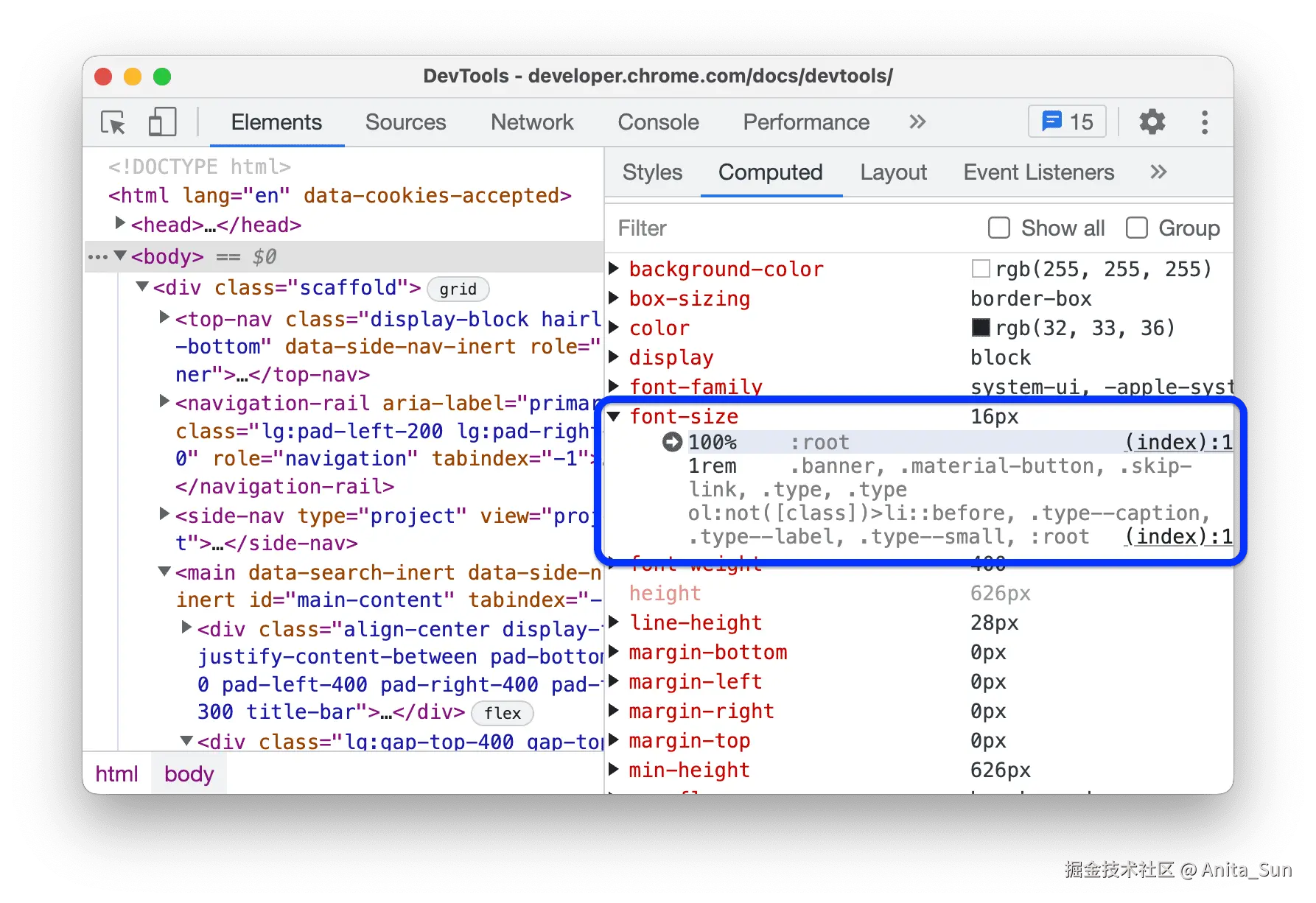
Task: Show more sidebar pane tabs
Action: click(x=1158, y=172)
